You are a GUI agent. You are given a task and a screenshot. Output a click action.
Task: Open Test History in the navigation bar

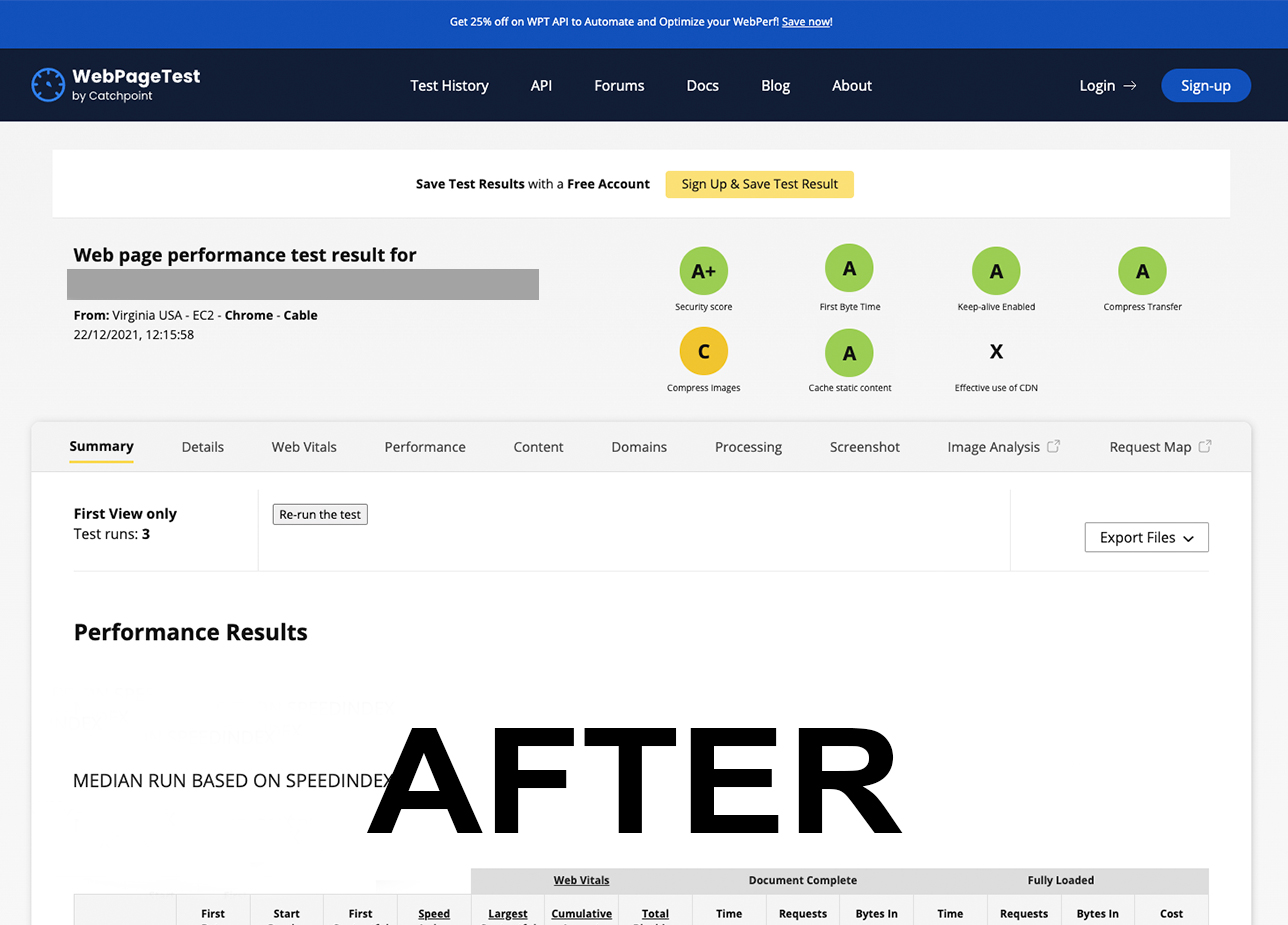pyautogui.click(x=449, y=86)
